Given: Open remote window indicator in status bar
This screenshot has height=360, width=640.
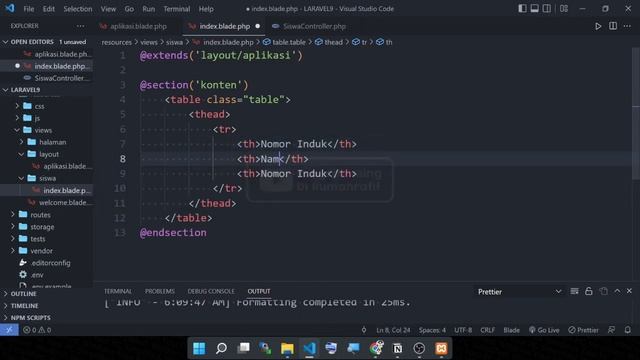Looking at the screenshot, I should [9, 330].
